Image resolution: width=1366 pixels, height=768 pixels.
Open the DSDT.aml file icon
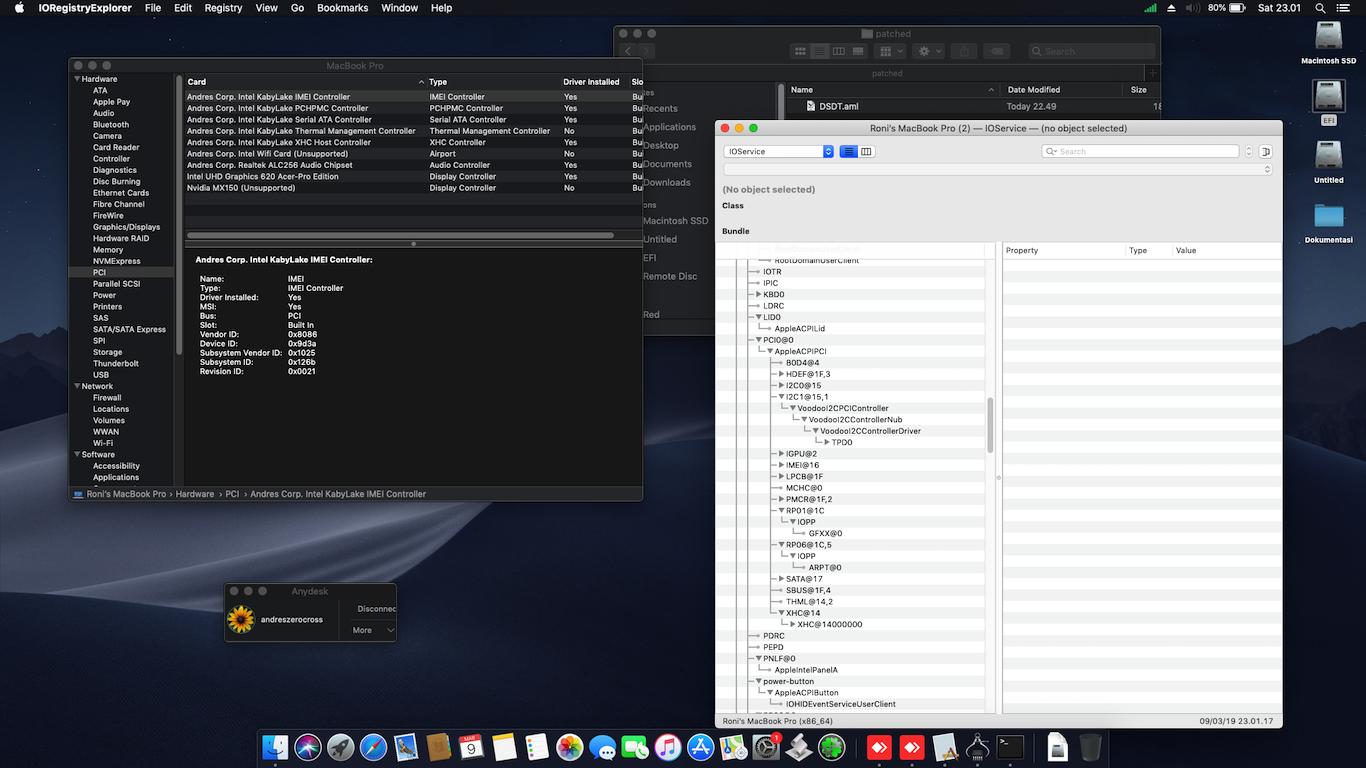tap(811, 106)
